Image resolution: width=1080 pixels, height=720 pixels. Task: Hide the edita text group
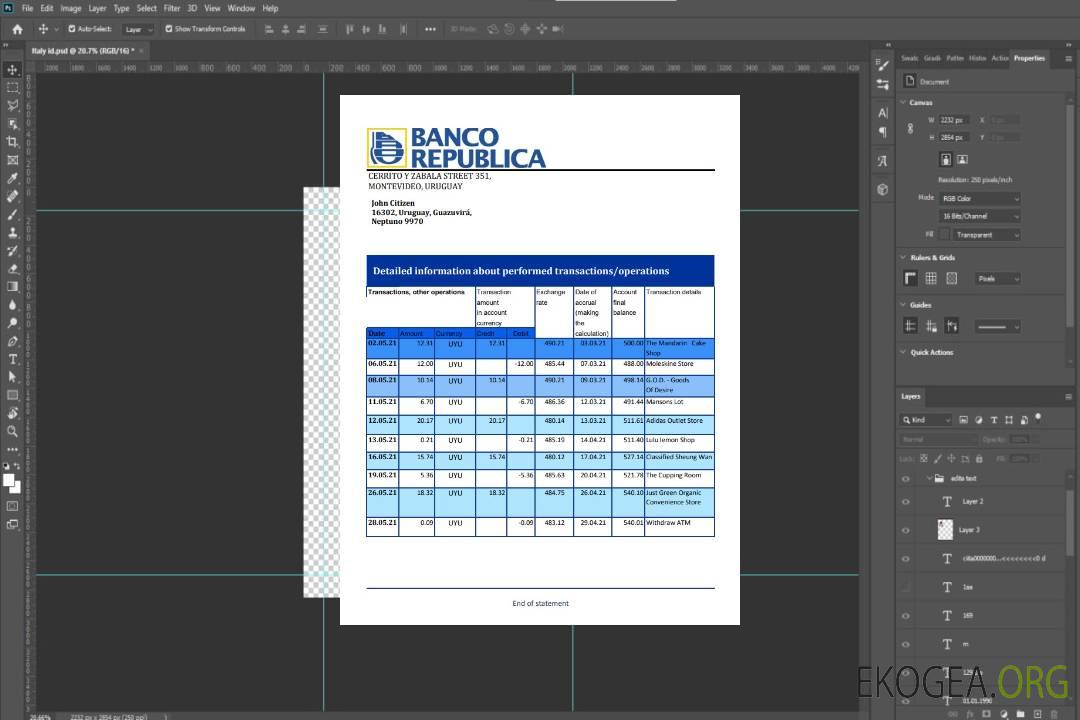(906, 479)
